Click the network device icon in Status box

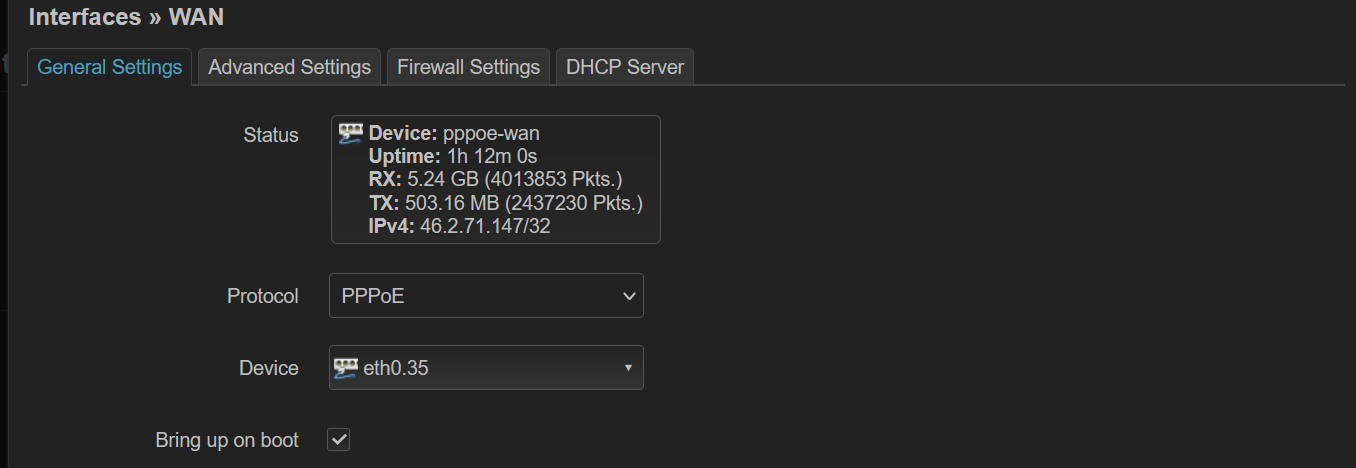click(x=350, y=133)
